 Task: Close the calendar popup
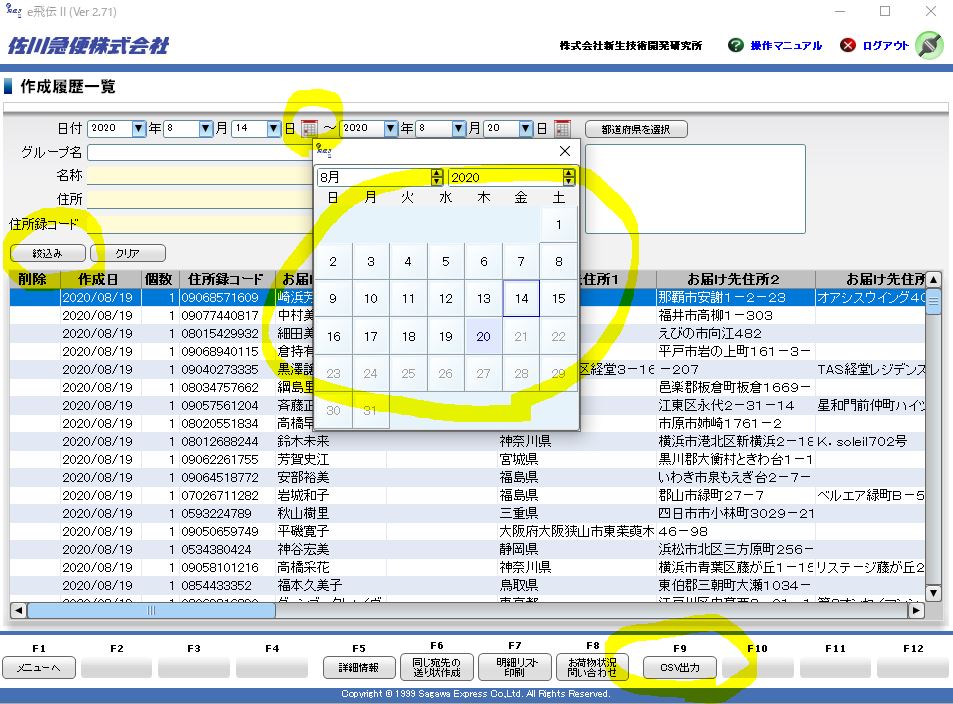point(564,151)
